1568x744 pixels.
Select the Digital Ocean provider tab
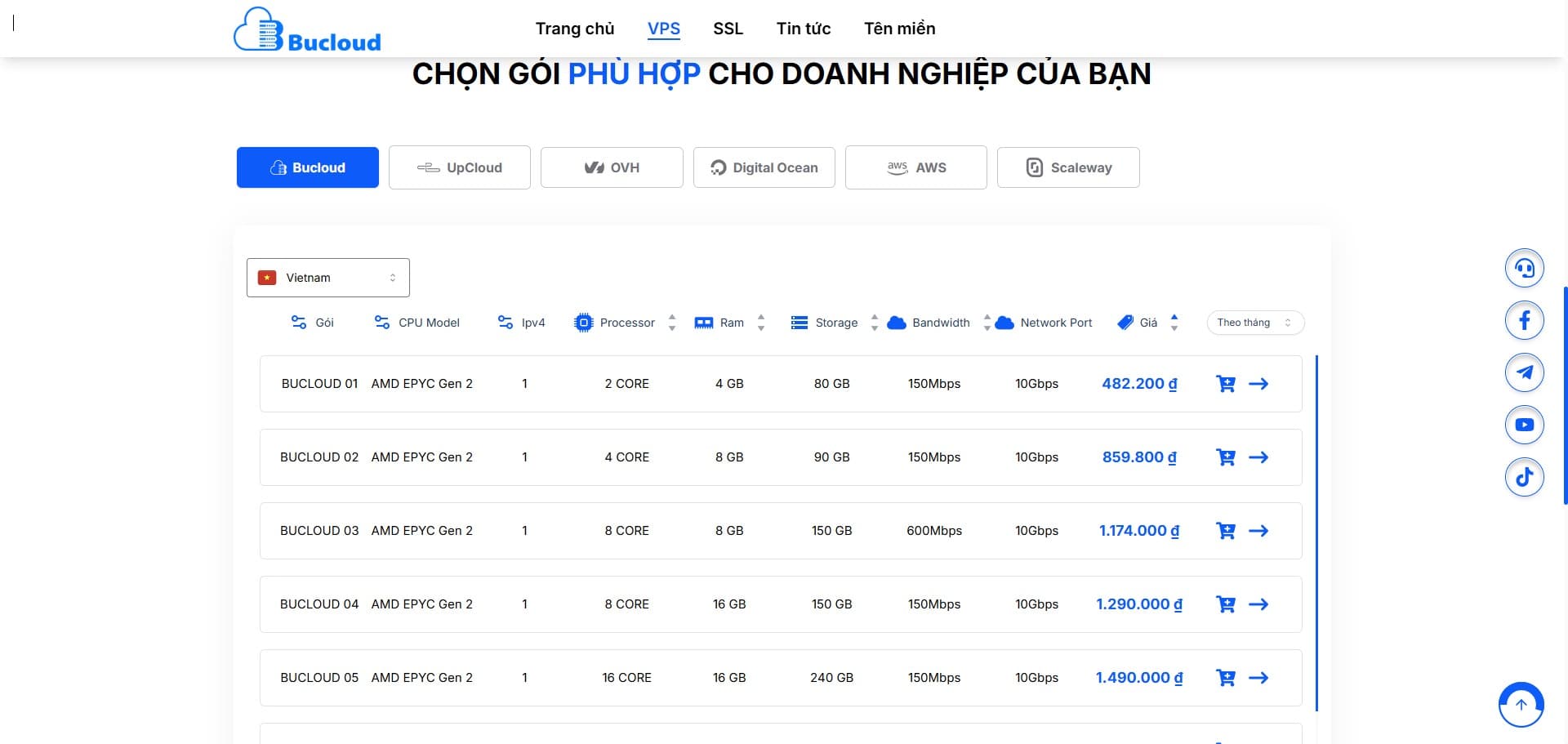click(764, 167)
